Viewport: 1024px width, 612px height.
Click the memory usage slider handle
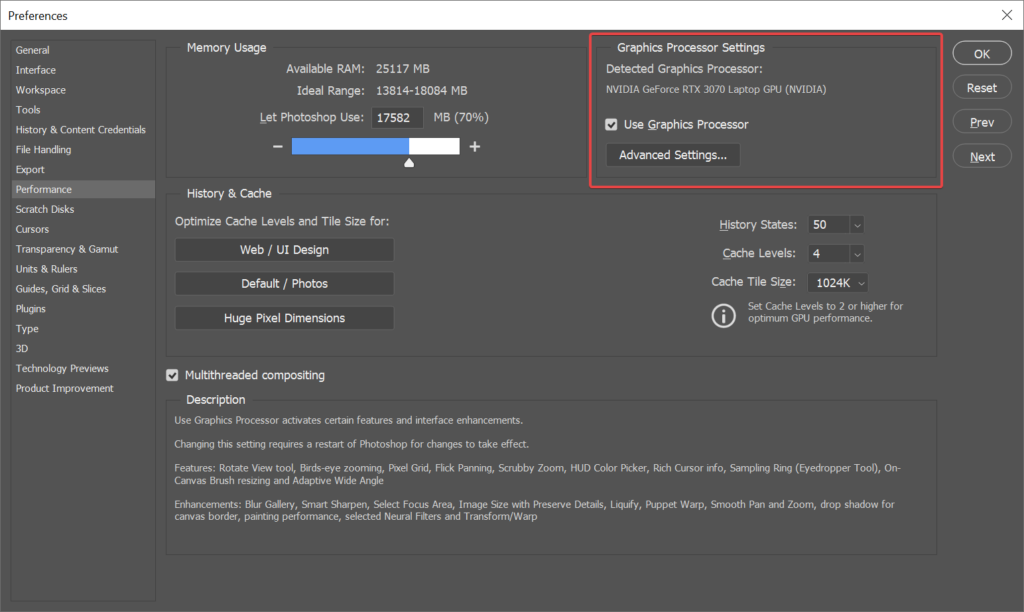(409, 160)
